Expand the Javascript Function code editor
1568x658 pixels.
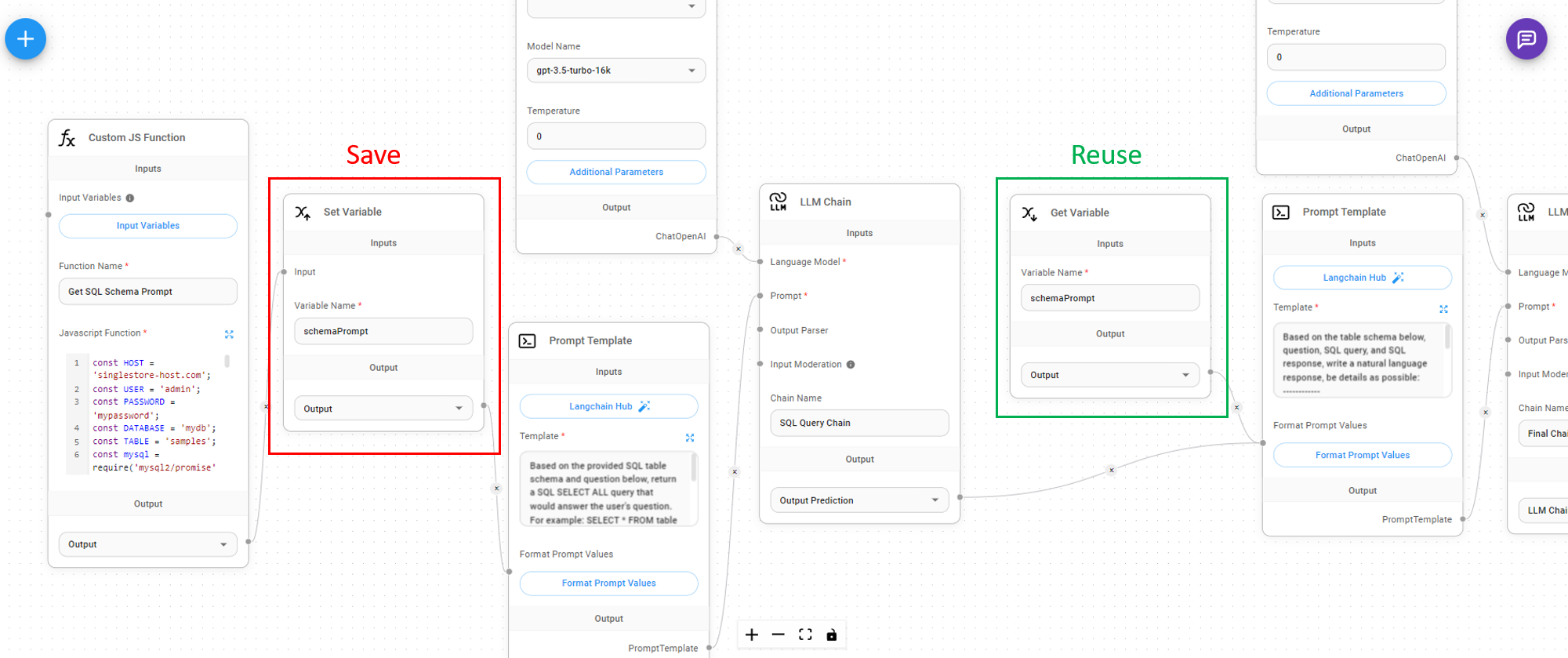tap(229, 334)
